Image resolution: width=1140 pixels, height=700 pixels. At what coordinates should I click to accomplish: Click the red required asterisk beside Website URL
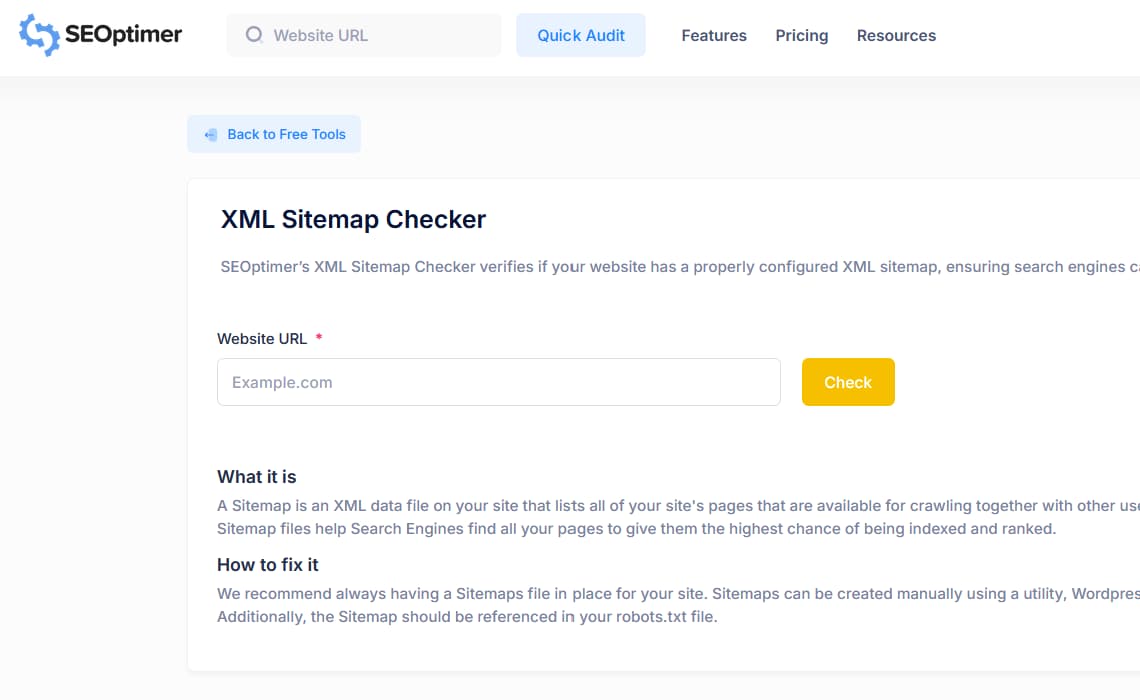click(318, 338)
